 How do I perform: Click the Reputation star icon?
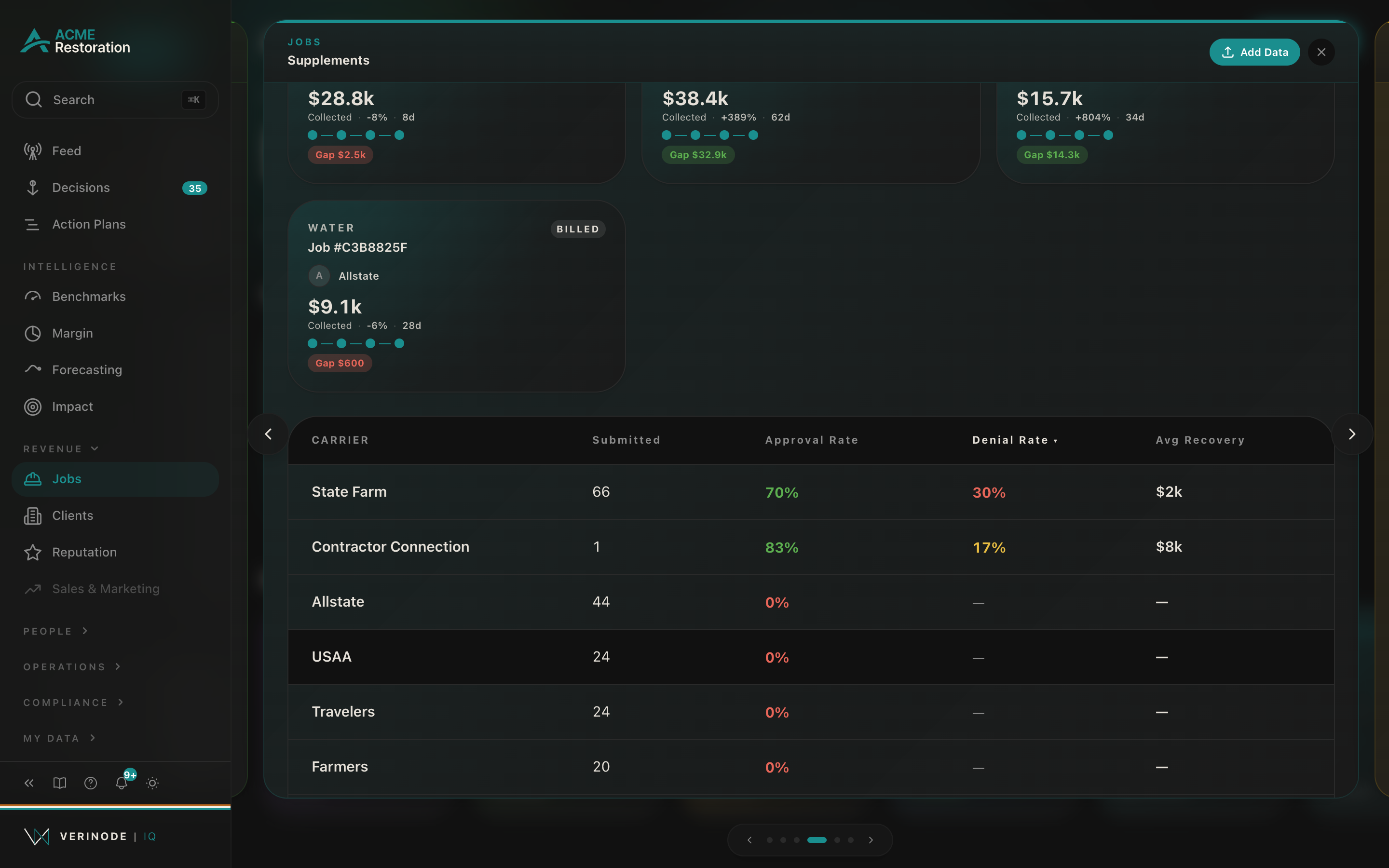[33, 552]
